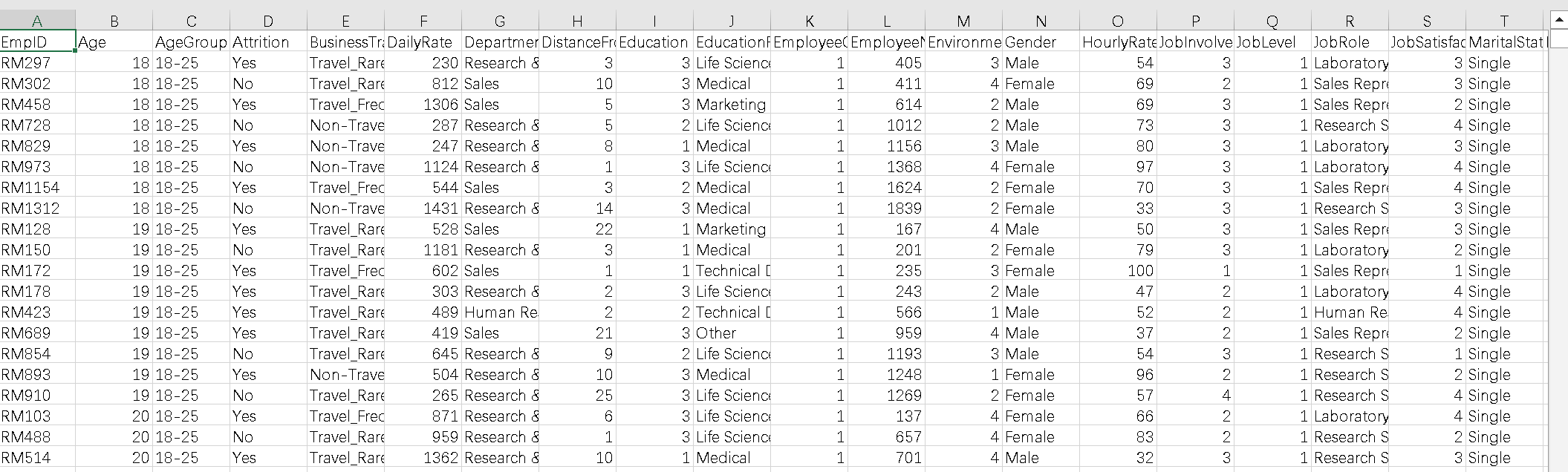Click the cell containing RM514
Viewport: 1568px width, 472px height.
37,458
